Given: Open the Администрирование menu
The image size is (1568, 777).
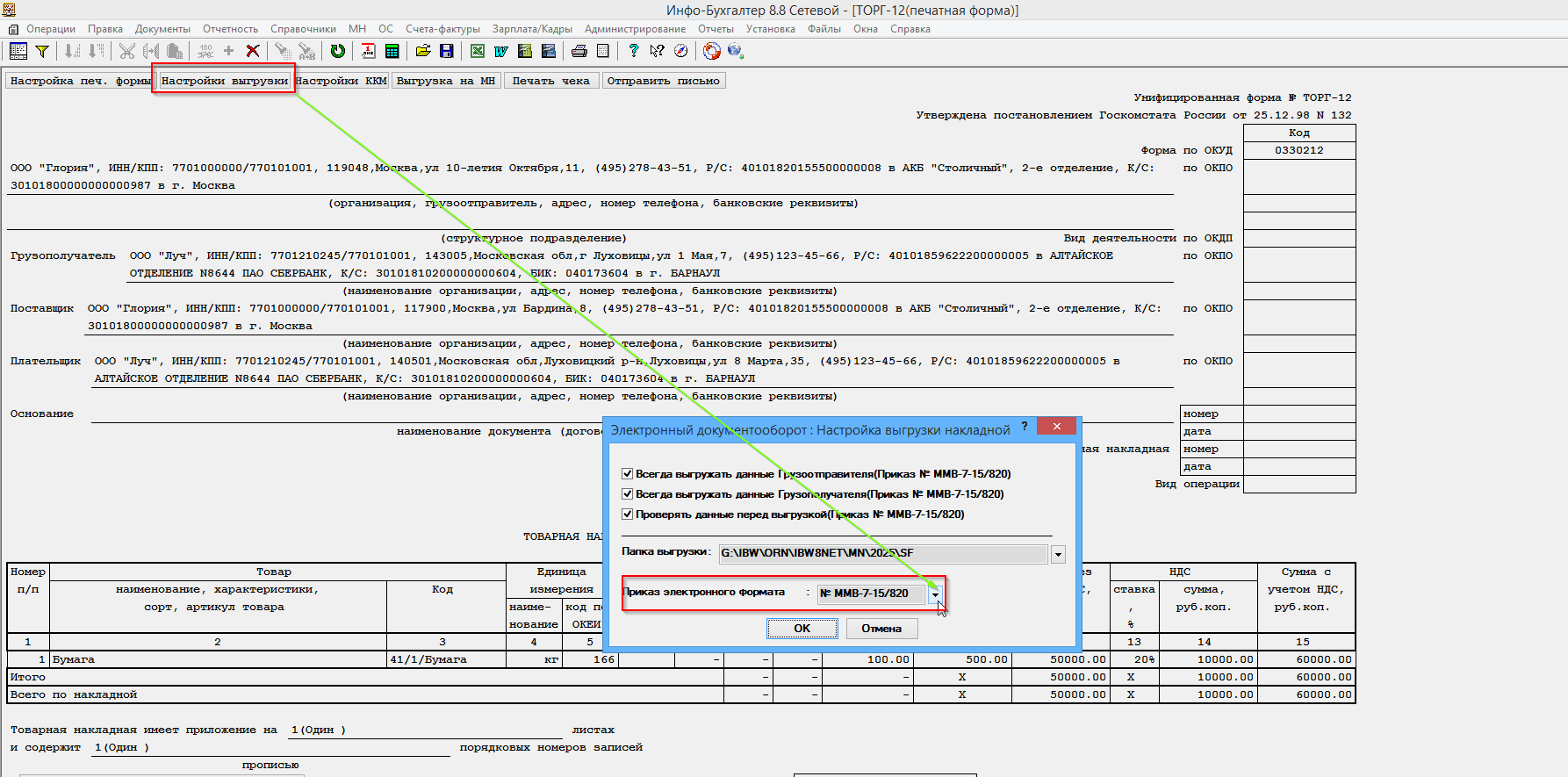Looking at the screenshot, I should click(636, 29).
